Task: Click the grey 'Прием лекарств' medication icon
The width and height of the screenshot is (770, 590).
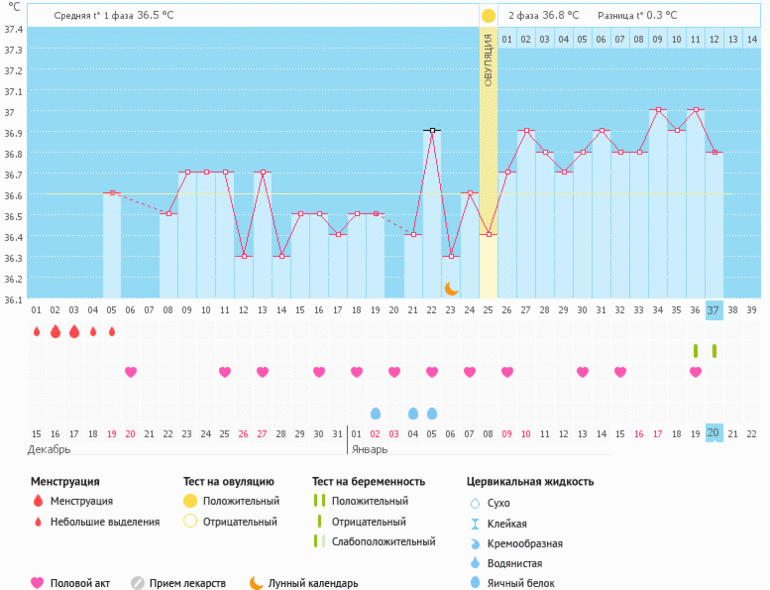Action: pos(138,583)
